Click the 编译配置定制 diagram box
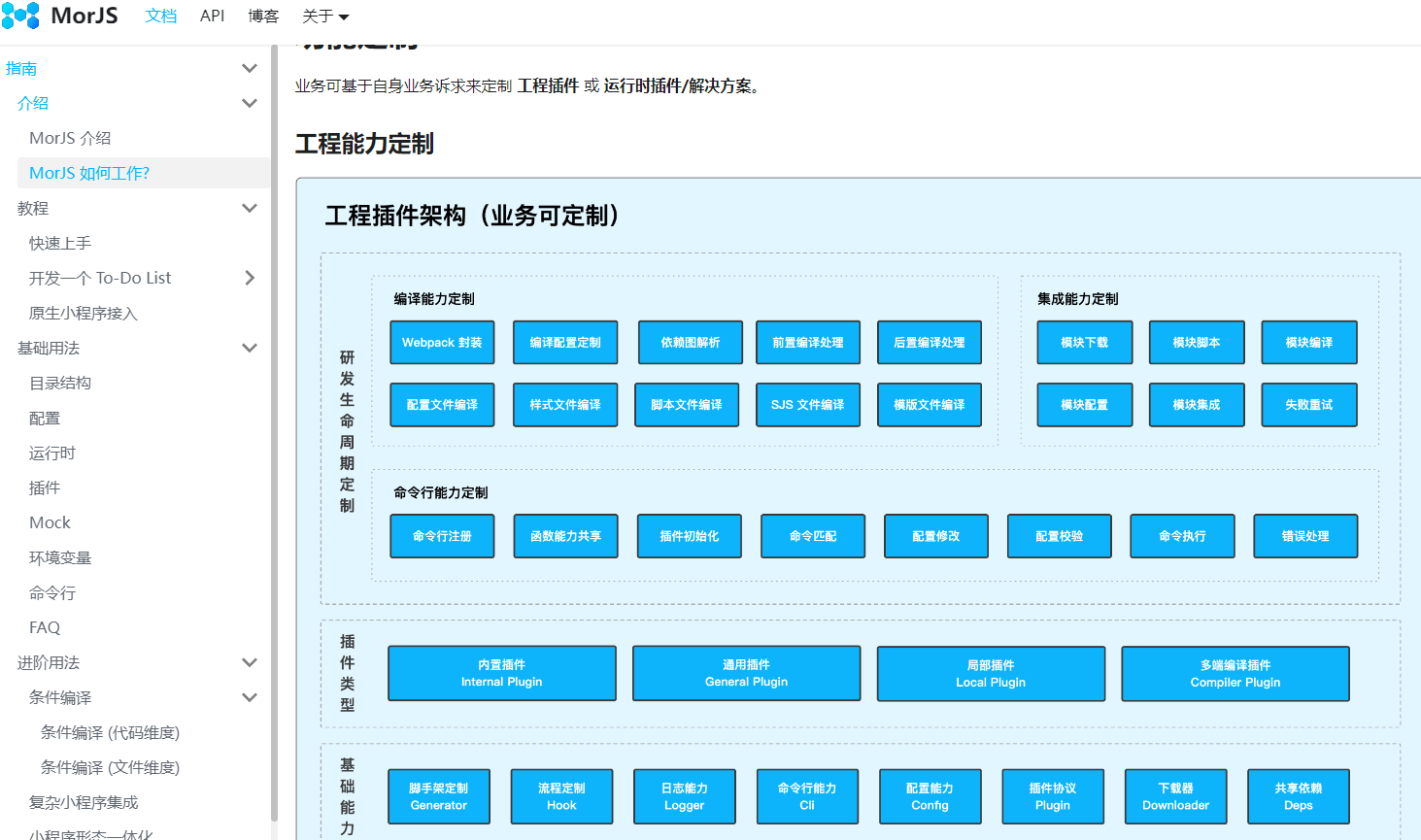Screen dimensions: 1421x840 click(x=565, y=343)
